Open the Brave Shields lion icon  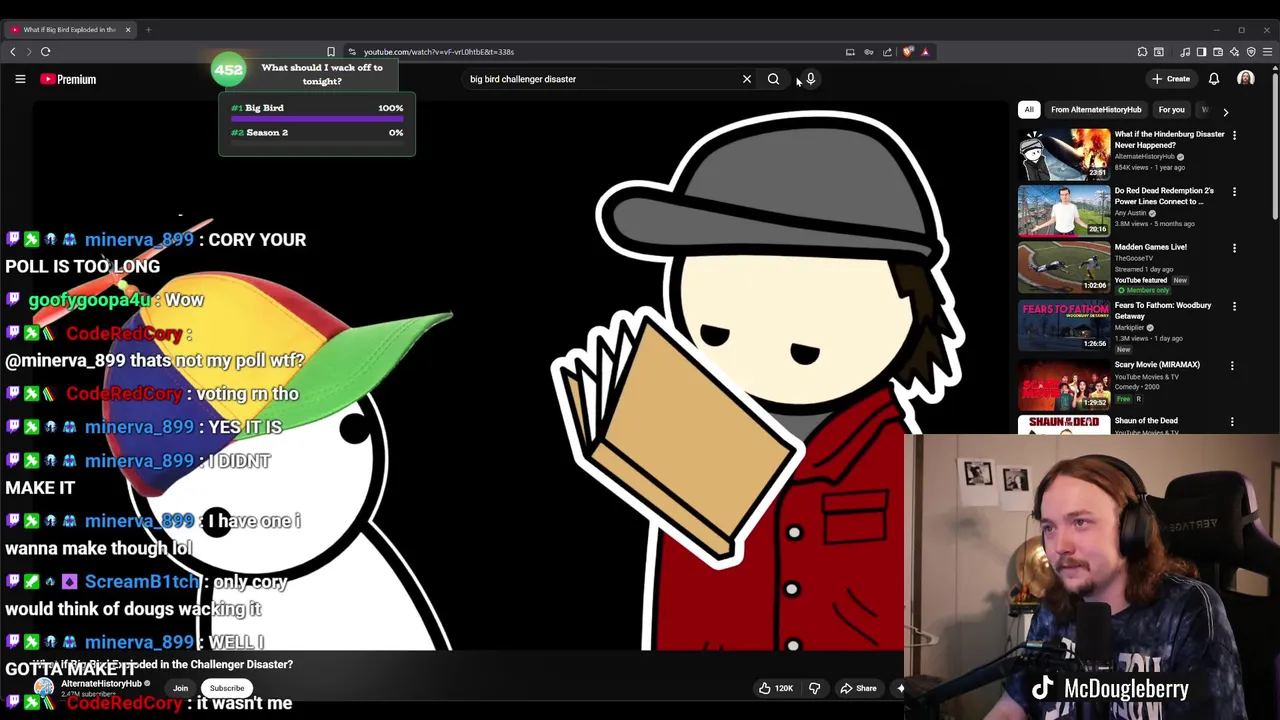point(908,52)
